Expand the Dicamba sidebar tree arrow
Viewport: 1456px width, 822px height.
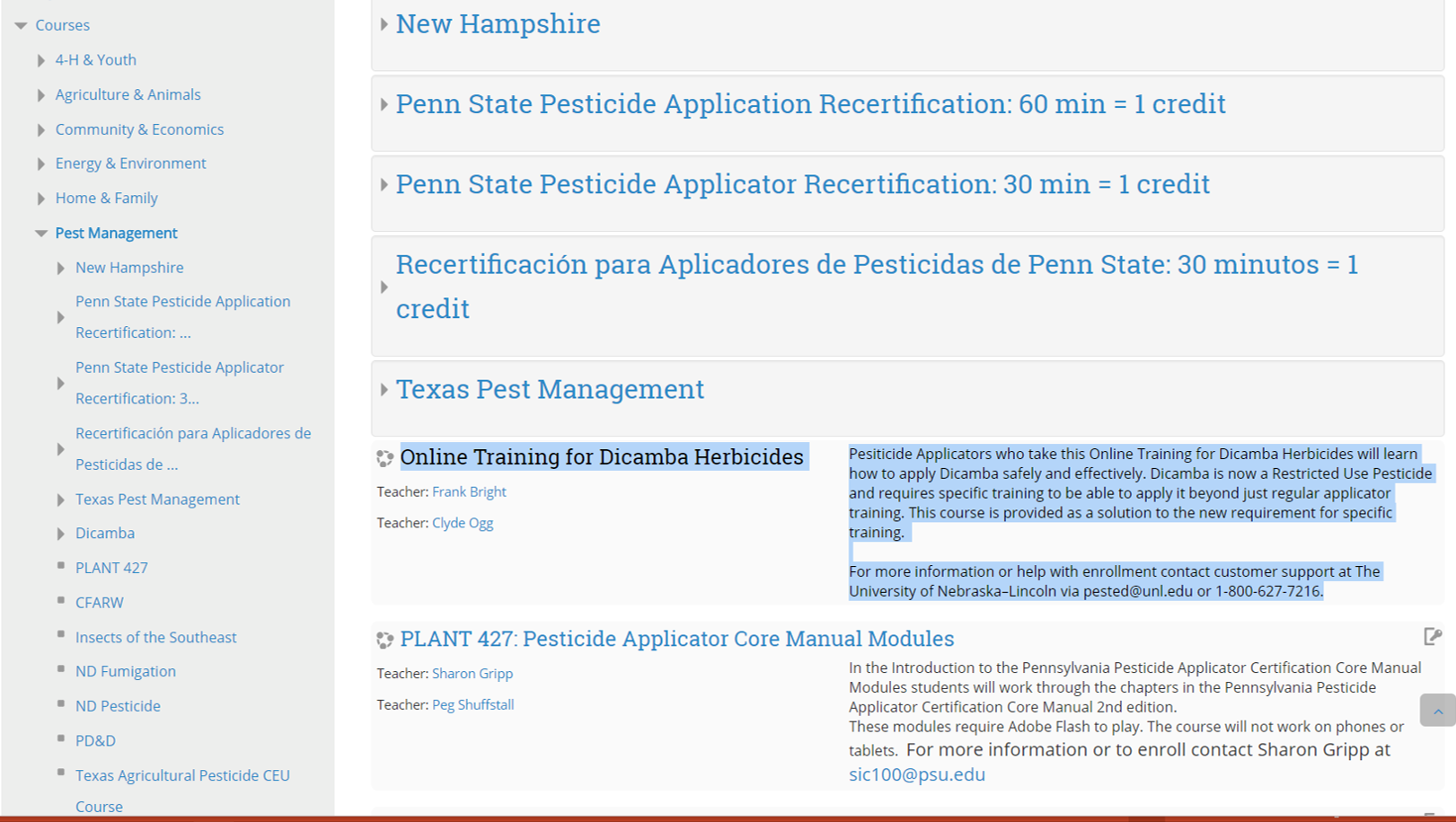tap(60, 534)
